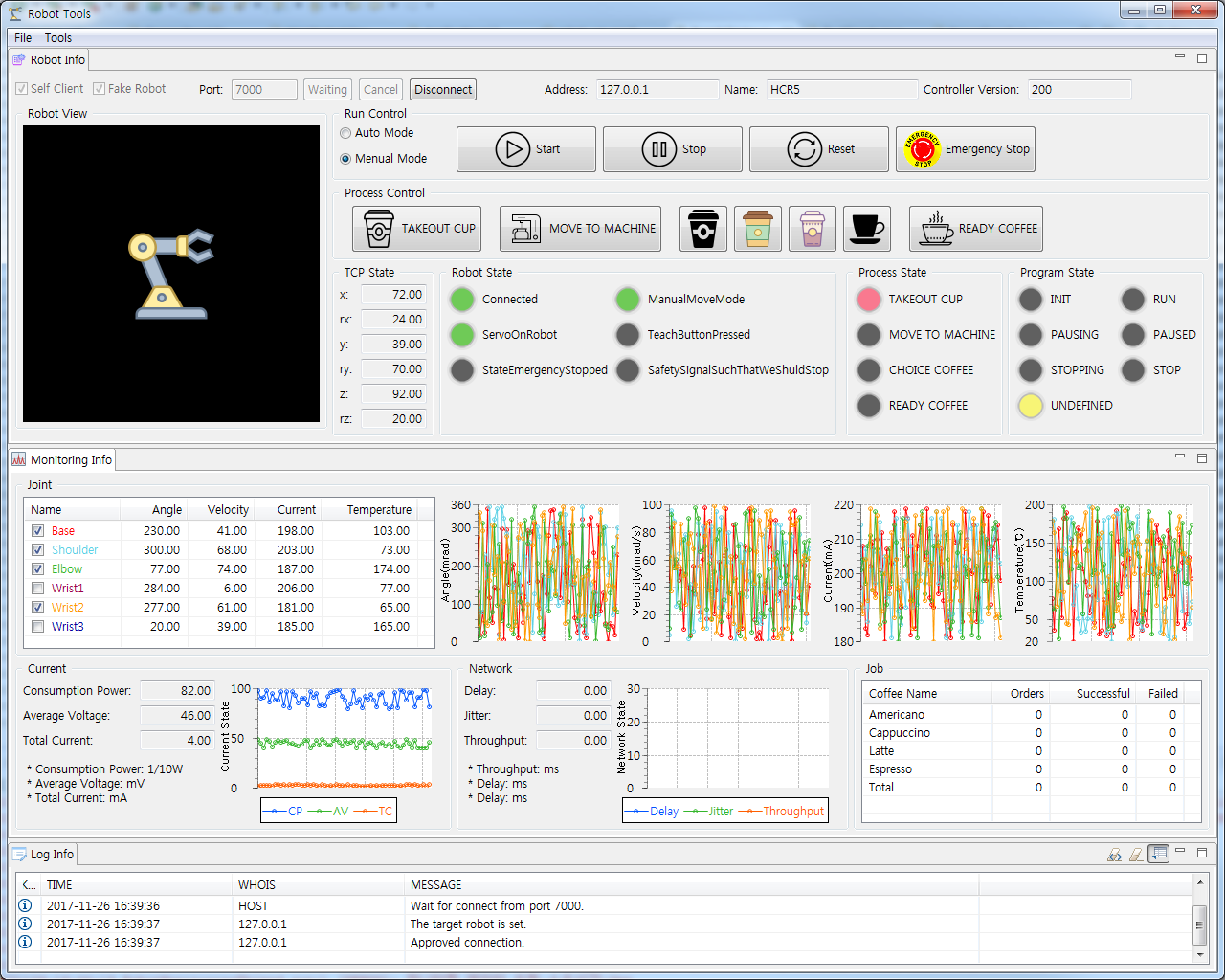
Task: Select the green coffee cup icon button
Action: coord(757,229)
